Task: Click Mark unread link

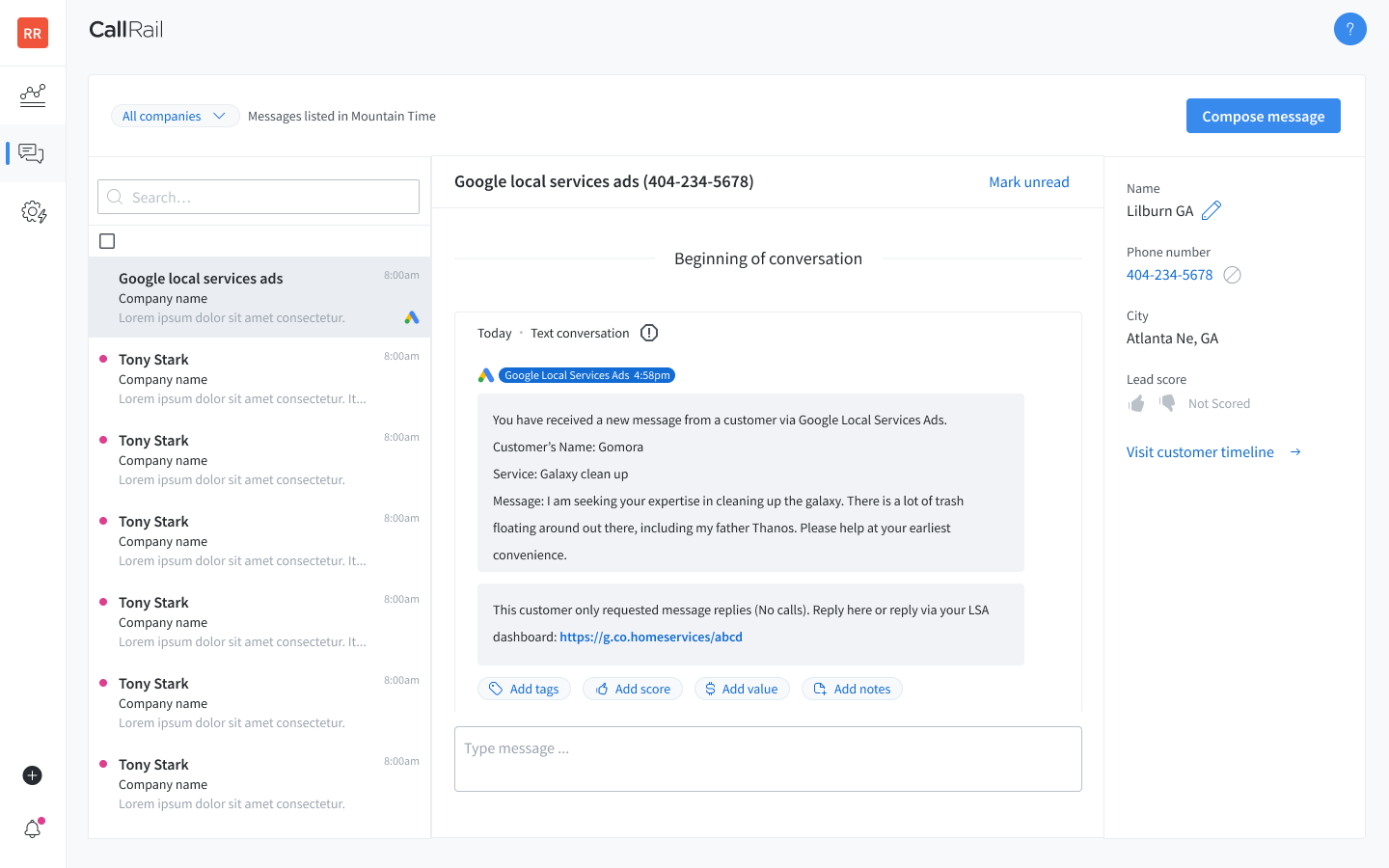Action: (1029, 182)
